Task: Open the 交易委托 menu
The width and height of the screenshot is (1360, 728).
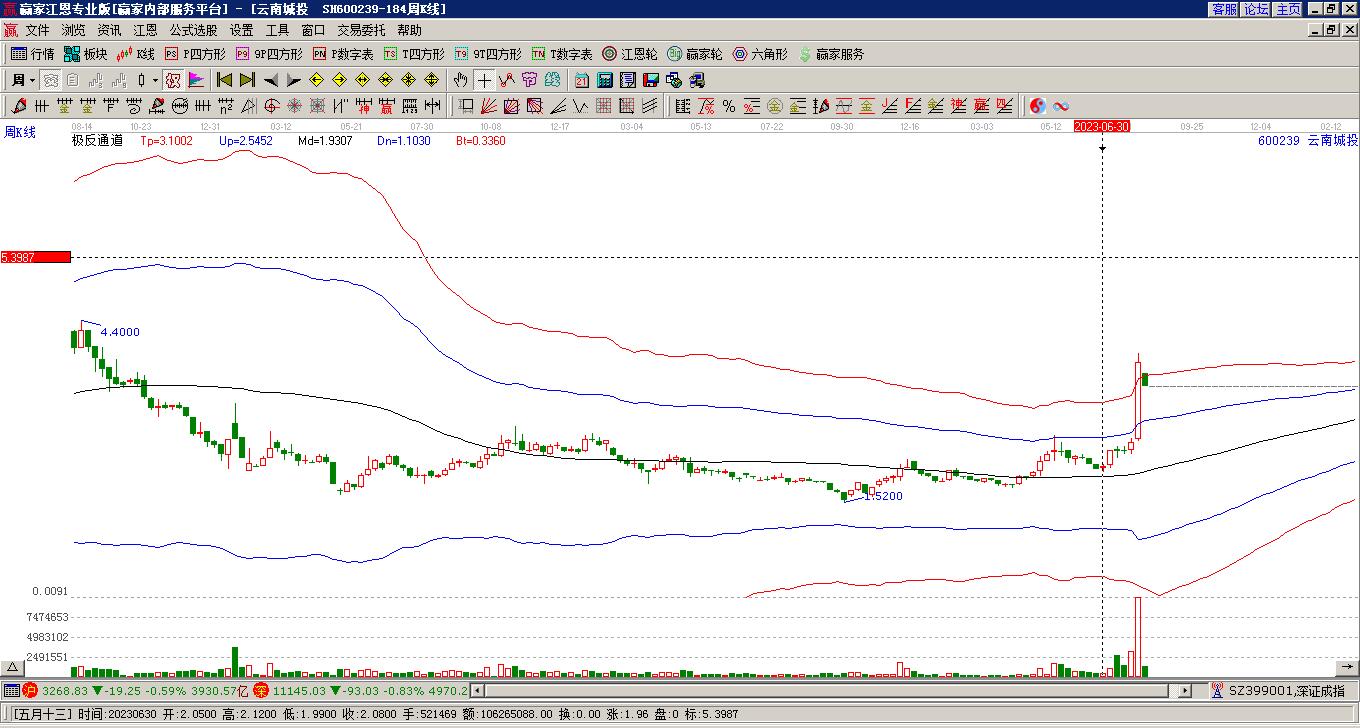Action: click(361, 31)
